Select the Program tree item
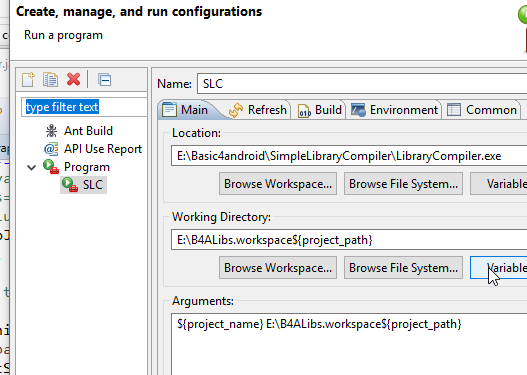 click(x=87, y=167)
